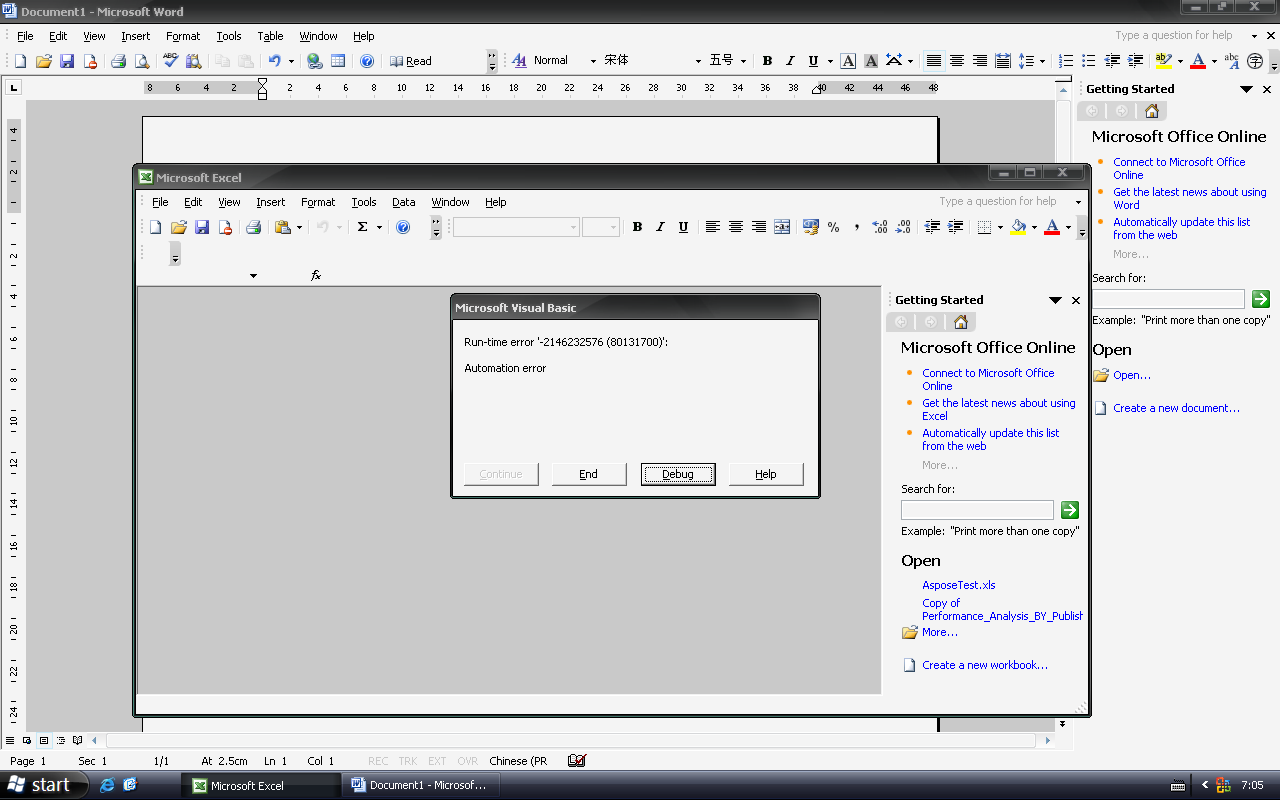
Task: Click the Print icon in Word toolbar
Action: [118, 61]
